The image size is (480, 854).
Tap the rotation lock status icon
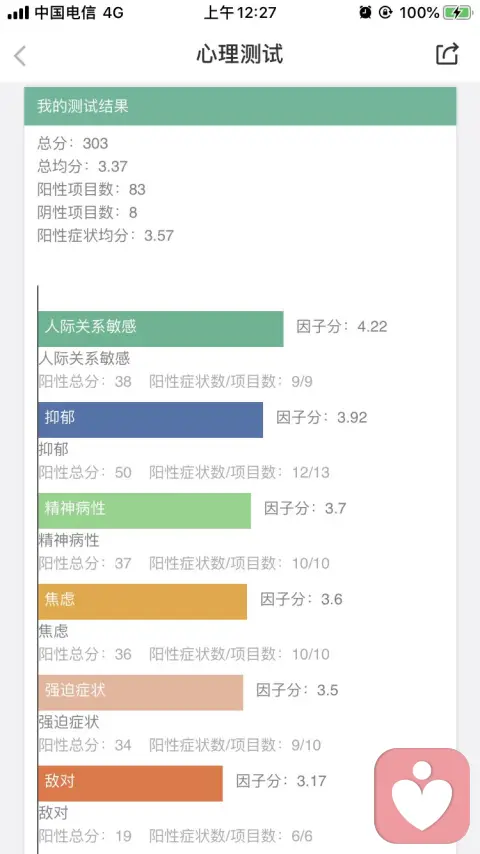pos(386,12)
